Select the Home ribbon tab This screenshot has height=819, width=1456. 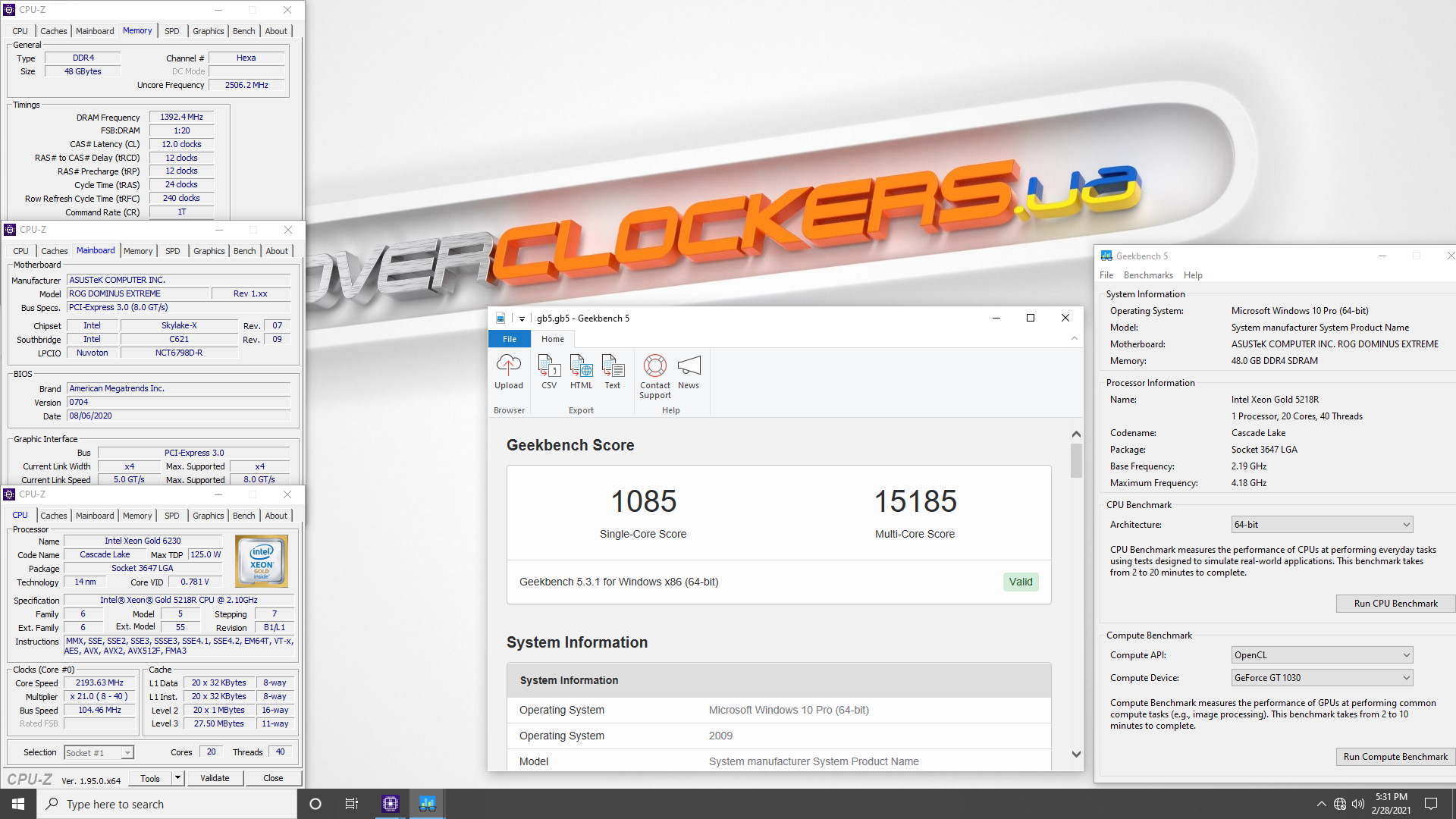click(x=552, y=339)
